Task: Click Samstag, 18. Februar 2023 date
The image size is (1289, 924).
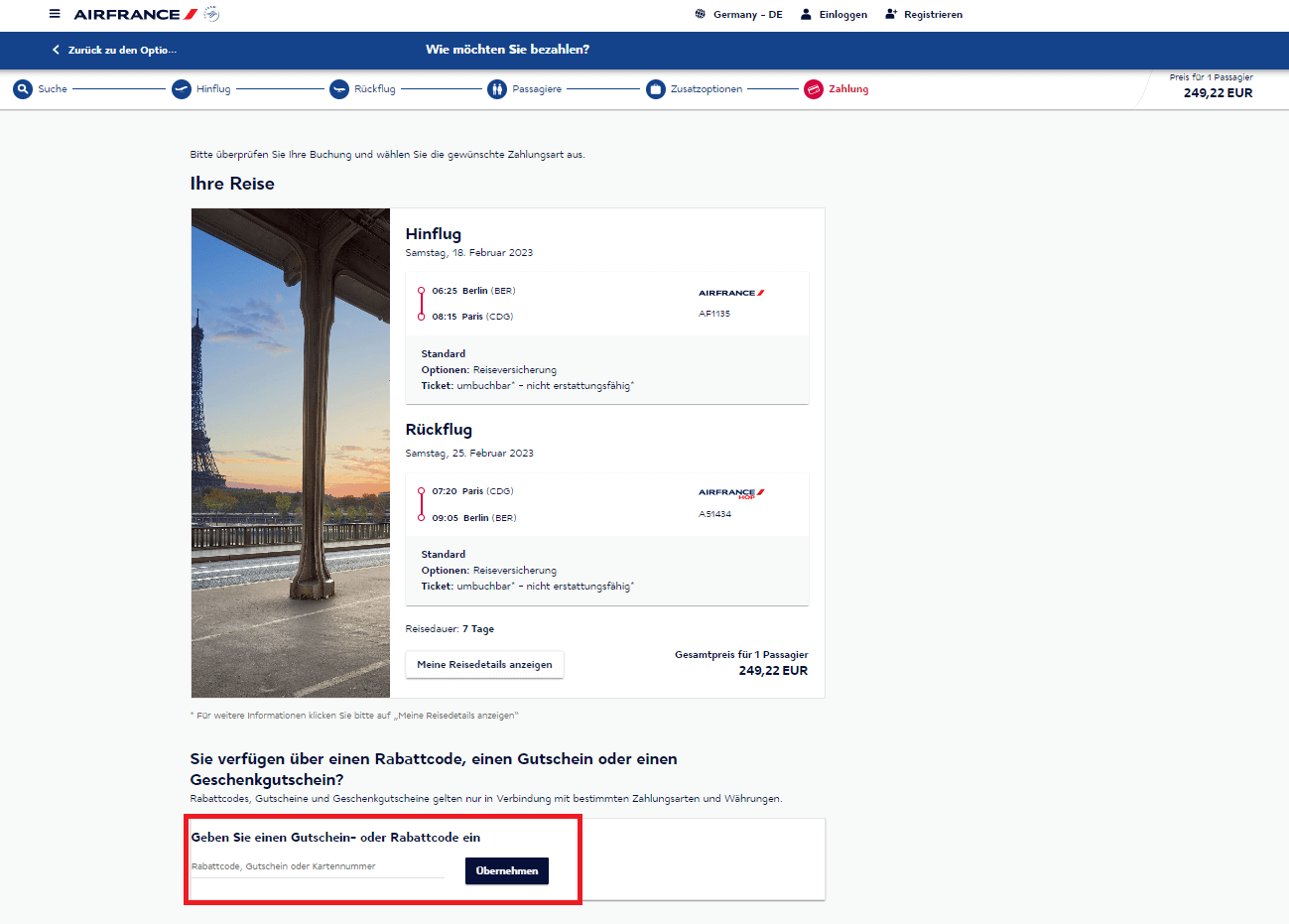Action: (469, 253)
